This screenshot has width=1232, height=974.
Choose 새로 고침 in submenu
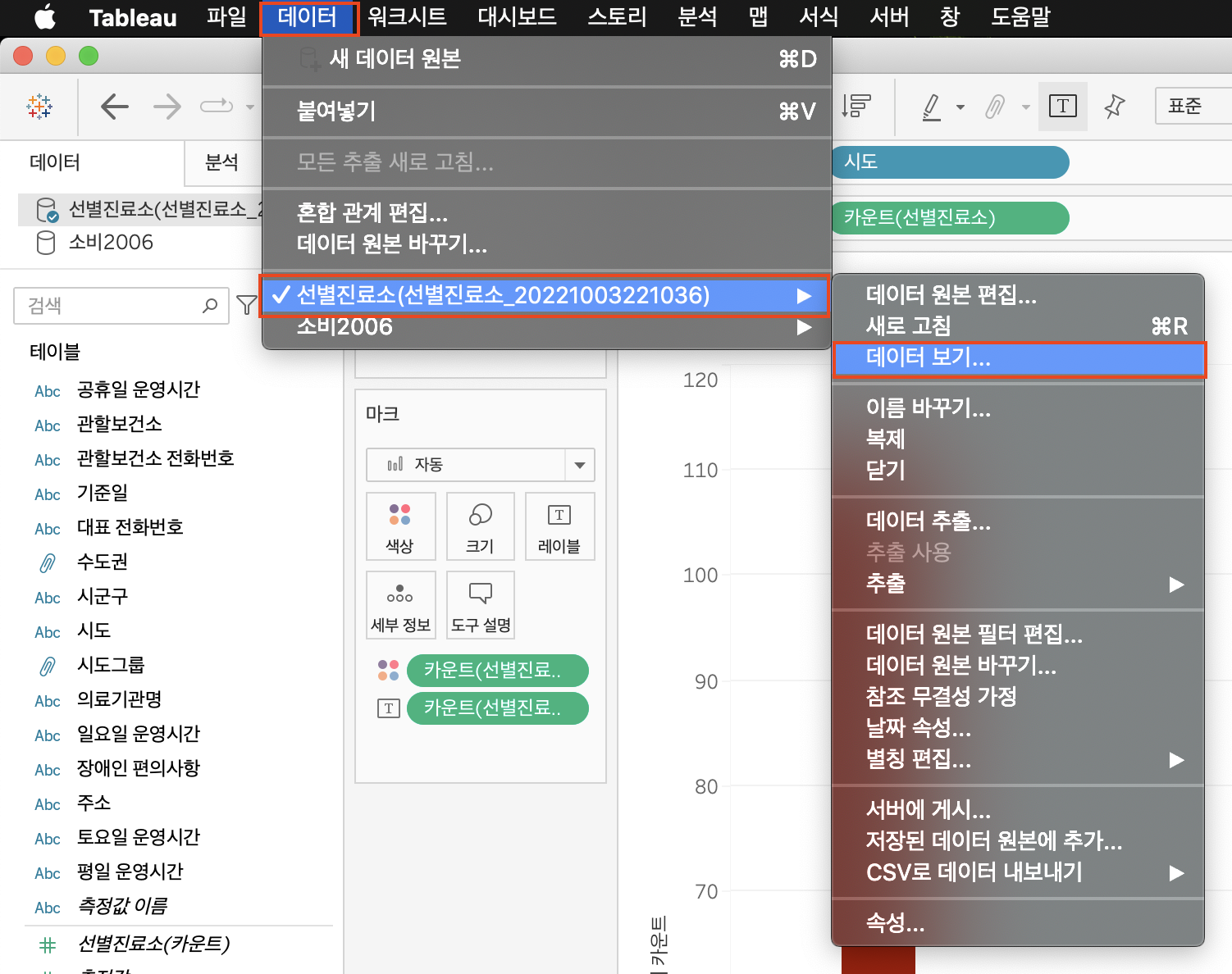pyautogui.click(x=1019, y=326)
